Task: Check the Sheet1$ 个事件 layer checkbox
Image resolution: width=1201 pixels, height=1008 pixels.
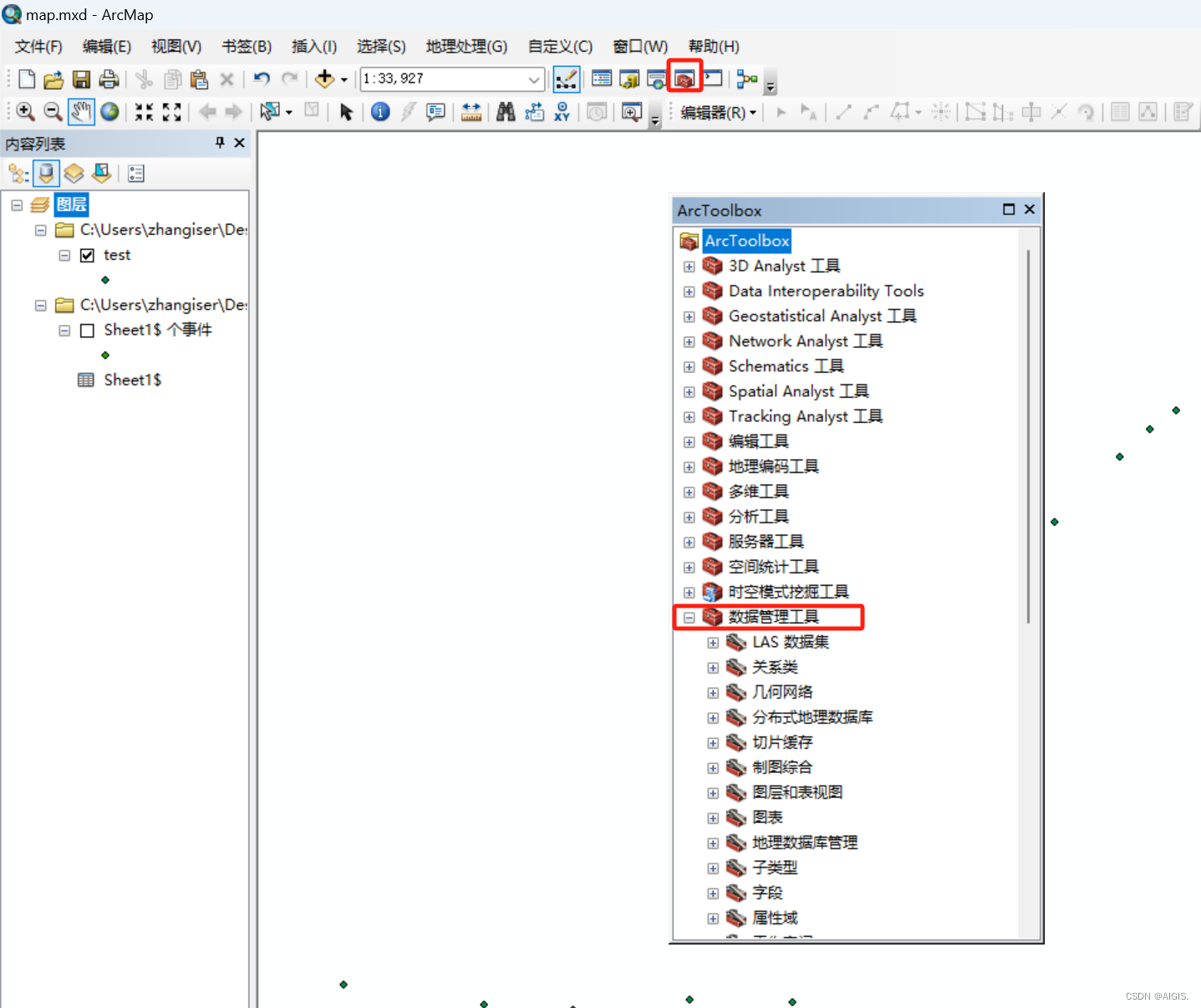Action: pos(87,331)
